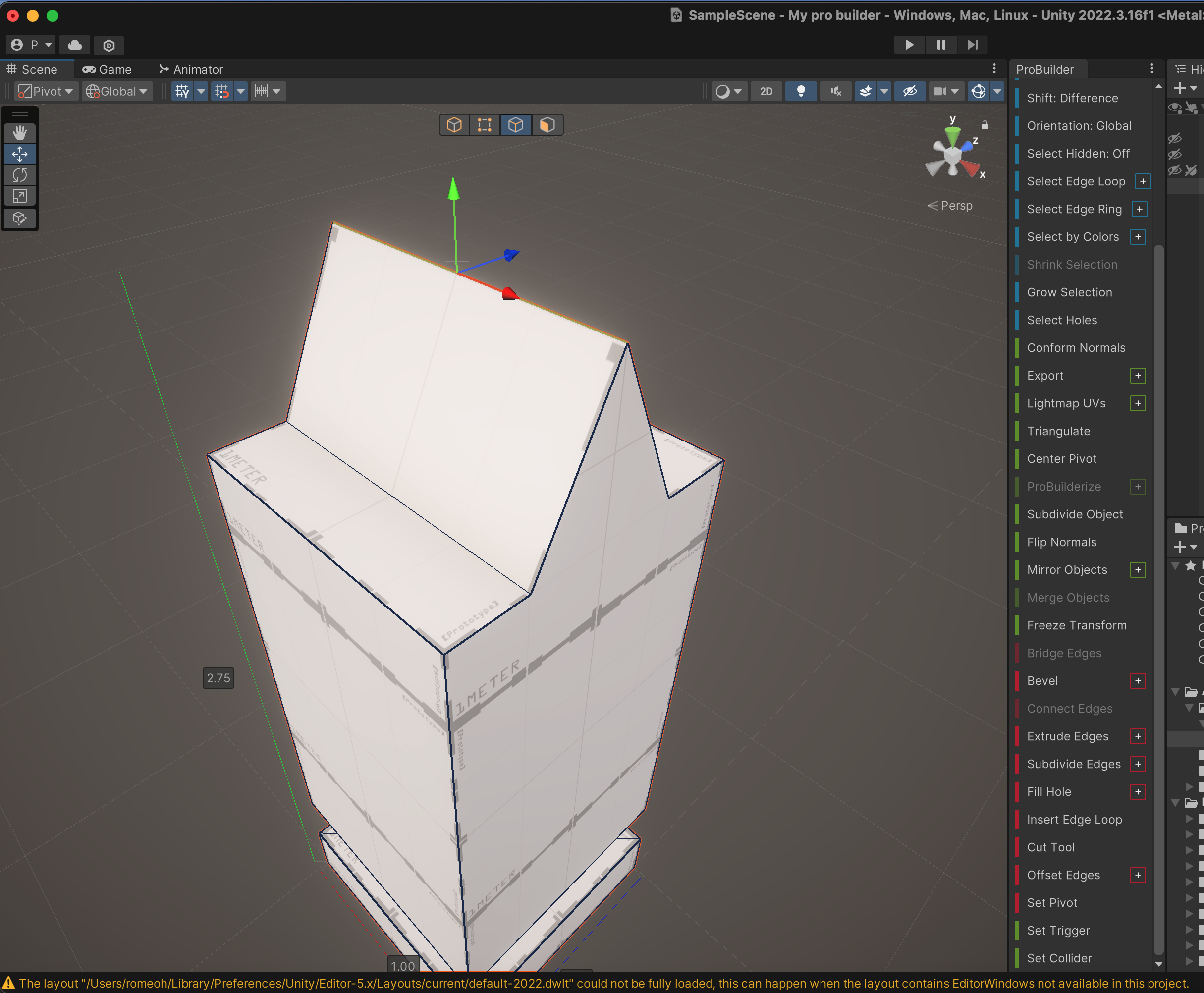Screen dimensions: 1204x993
Task: Open the Pivot handle position dropdown
Action: 46,91
